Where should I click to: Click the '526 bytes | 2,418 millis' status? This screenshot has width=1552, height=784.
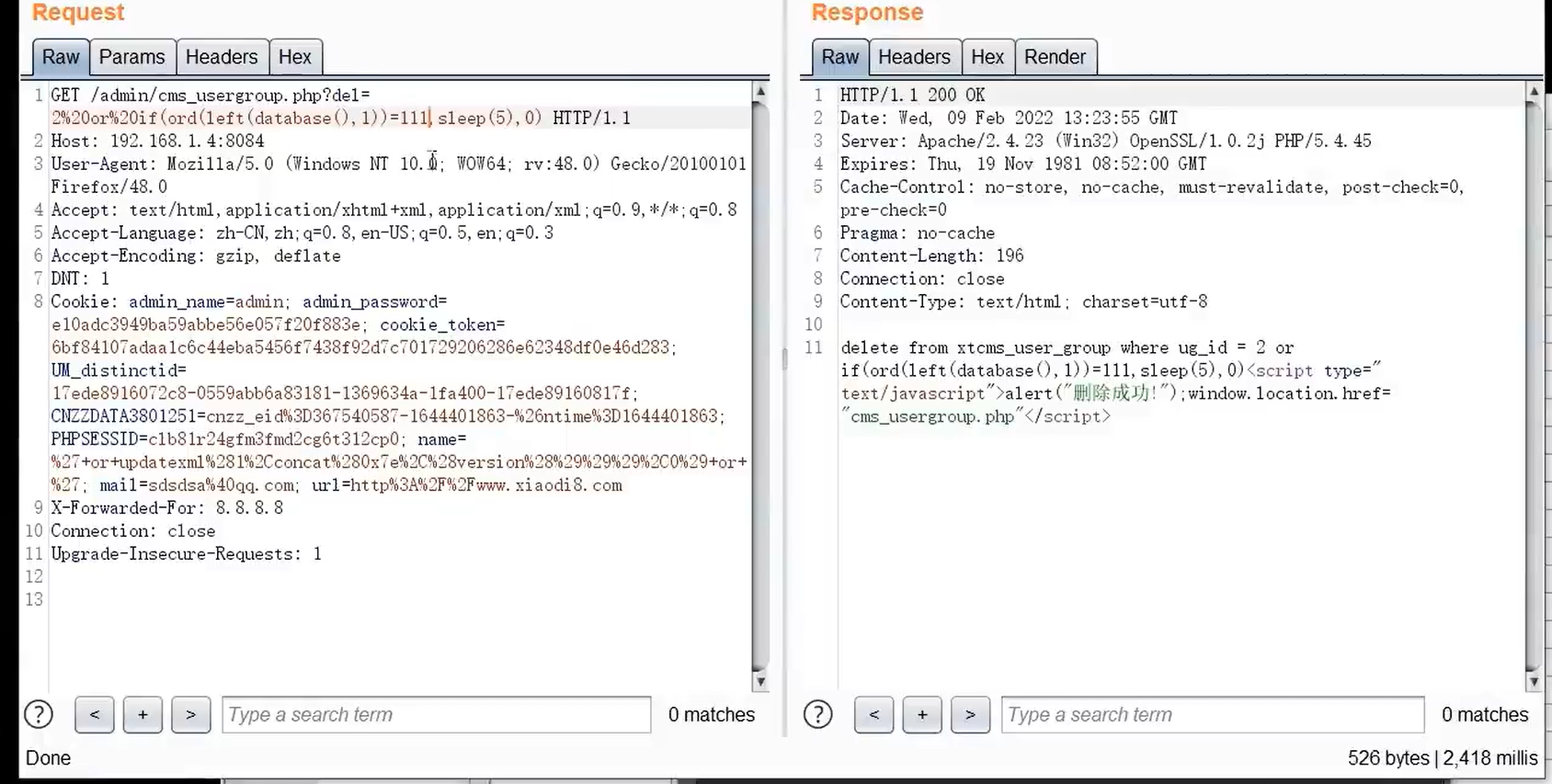1443,758
